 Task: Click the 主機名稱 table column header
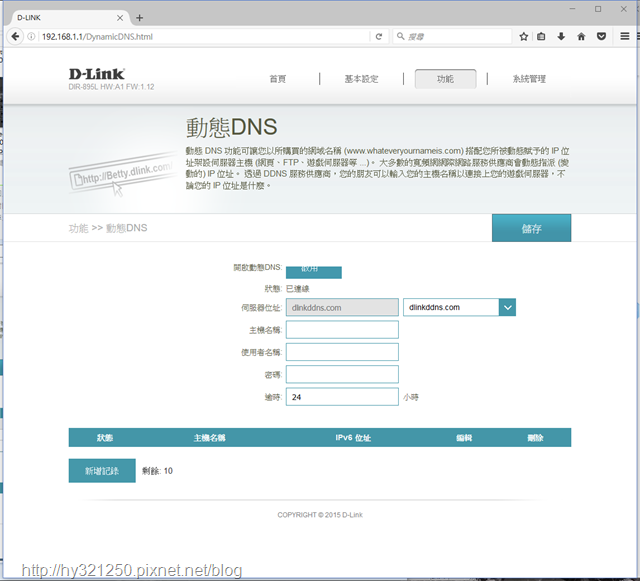click(x=209, y=438)
